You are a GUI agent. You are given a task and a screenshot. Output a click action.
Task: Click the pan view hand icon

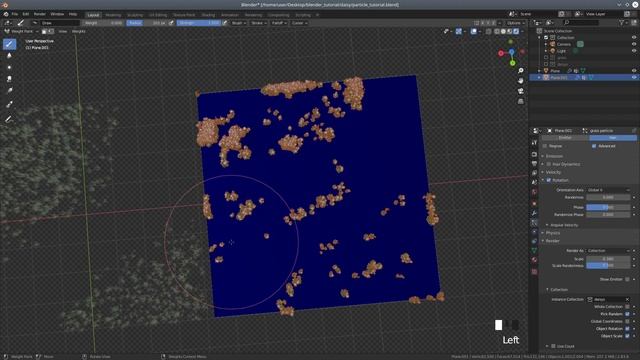coord(521,81)
